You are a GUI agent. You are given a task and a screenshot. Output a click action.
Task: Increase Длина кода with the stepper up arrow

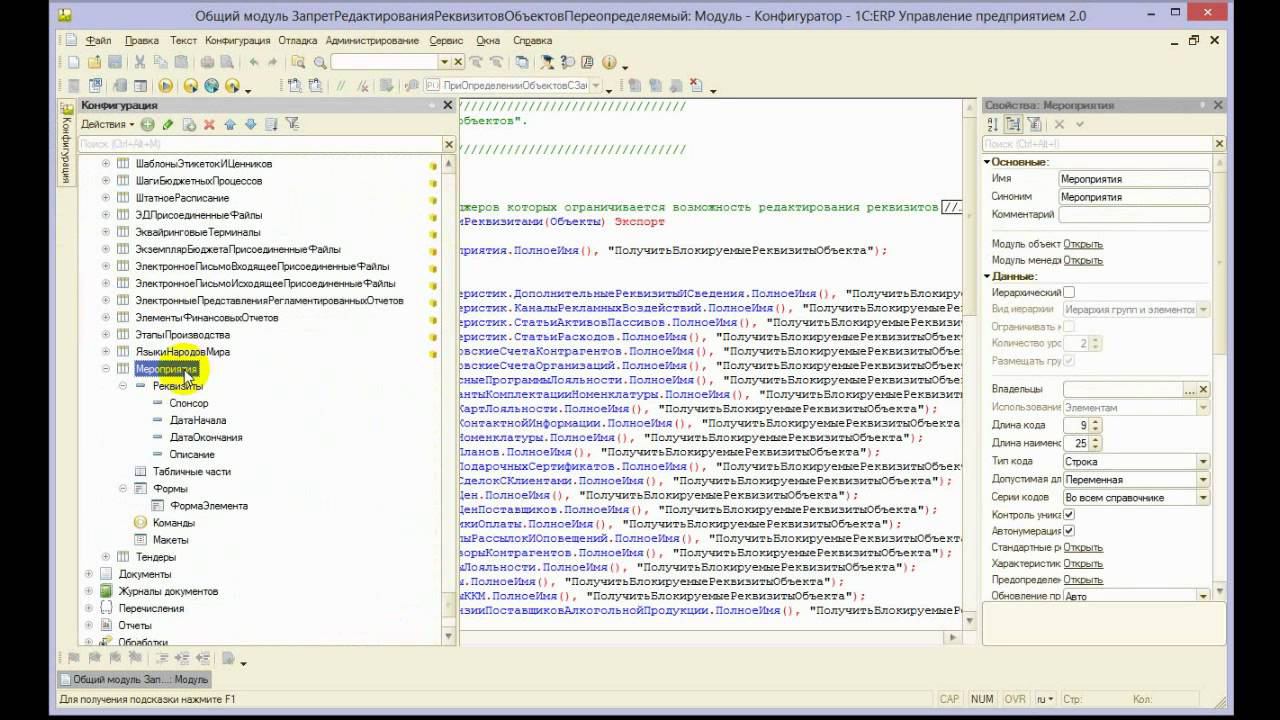1095,422
